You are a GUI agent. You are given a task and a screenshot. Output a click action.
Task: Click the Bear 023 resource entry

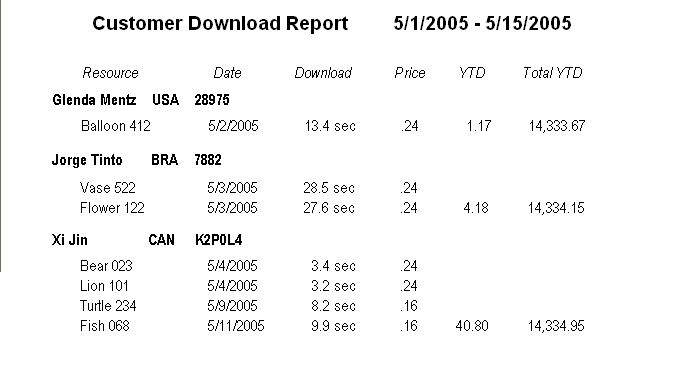click(x=106, y=266)
